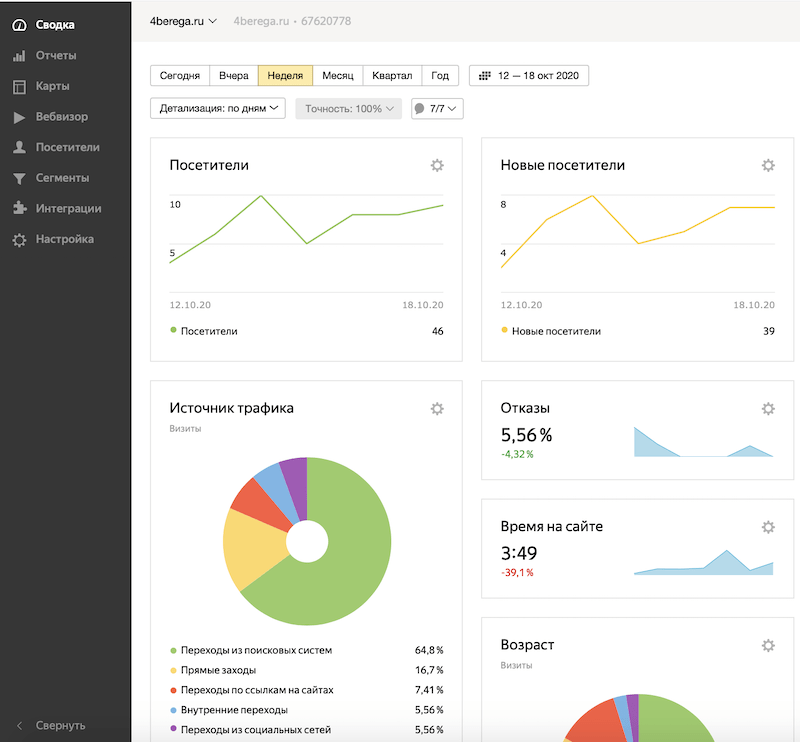Viewport: 800px width, 742px height.
Task: Open settings gear of Источник трафика widget
Action: point(437,408)
